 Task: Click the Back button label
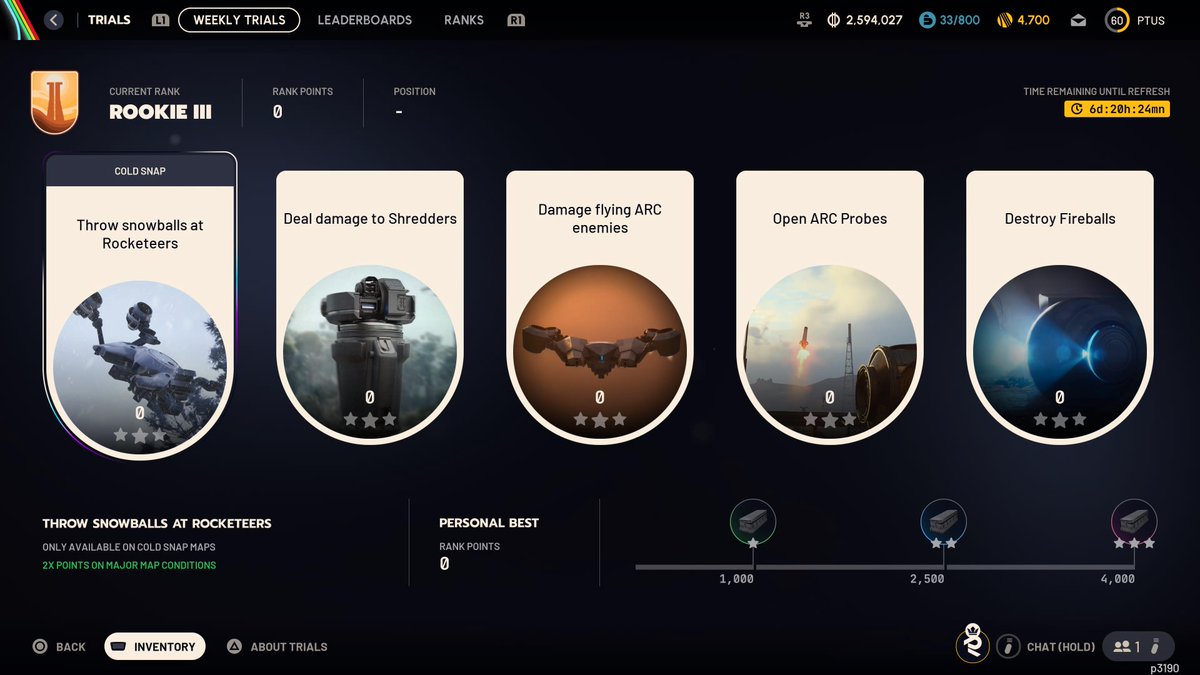pyautogui.click(x=71, y=647)
